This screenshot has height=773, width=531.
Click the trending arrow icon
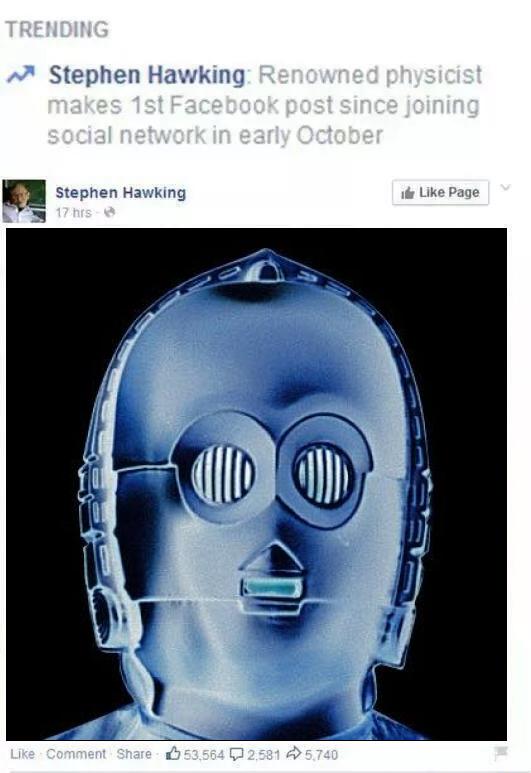click(21, 74)
